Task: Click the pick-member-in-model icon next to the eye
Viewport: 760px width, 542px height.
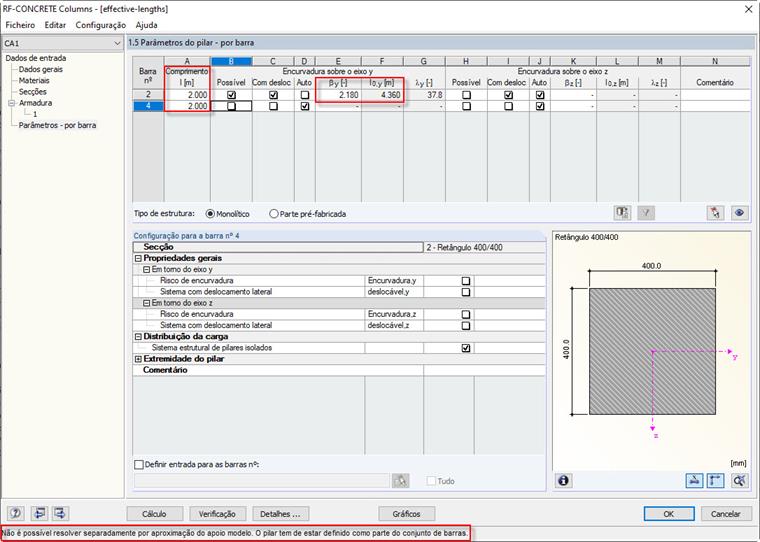Action: 715,213
